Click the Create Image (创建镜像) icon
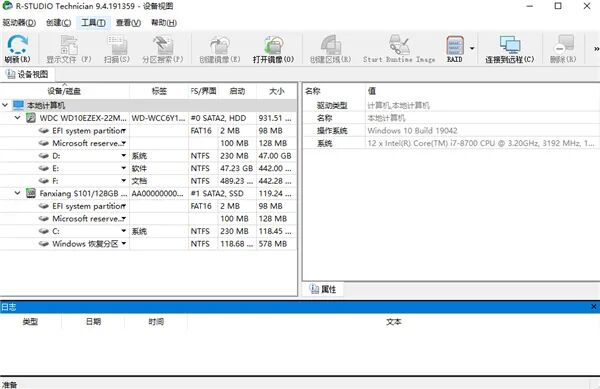Viewport: 600px width, 389px height. point(220,49)
